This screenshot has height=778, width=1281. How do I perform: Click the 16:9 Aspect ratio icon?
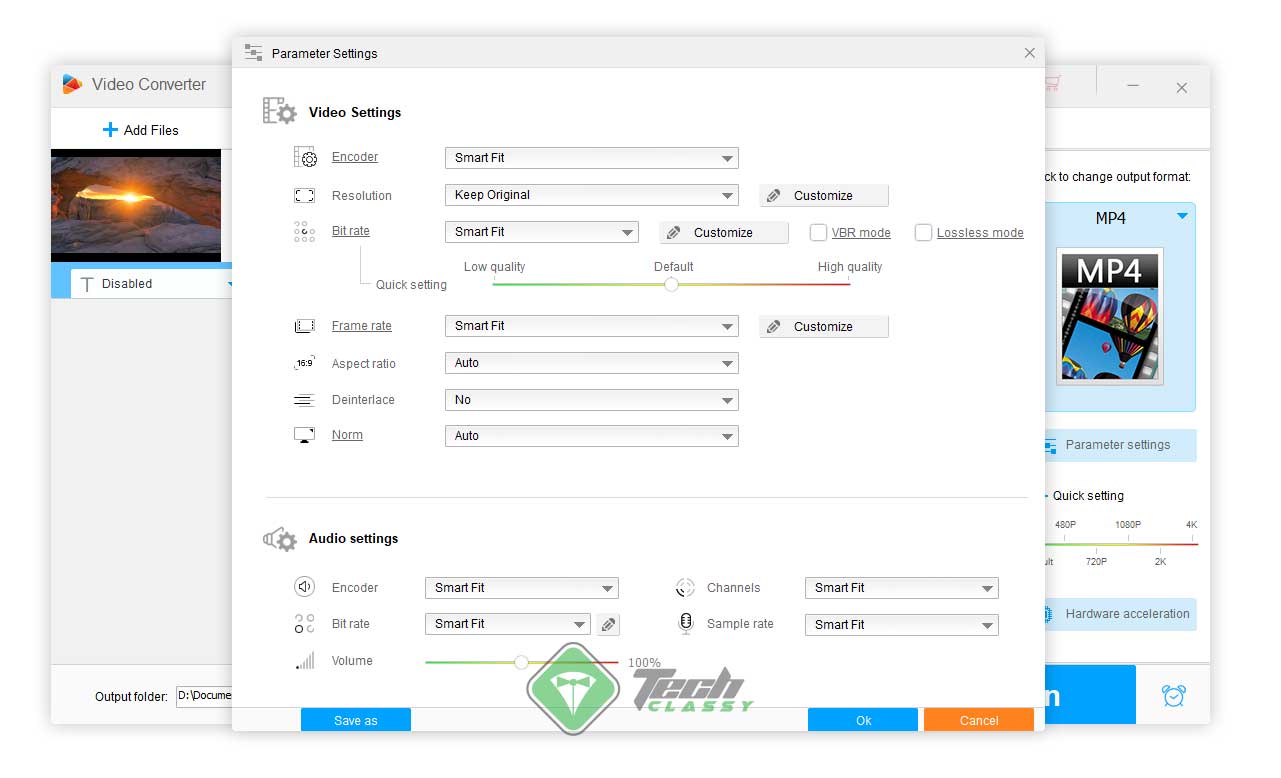304,363
